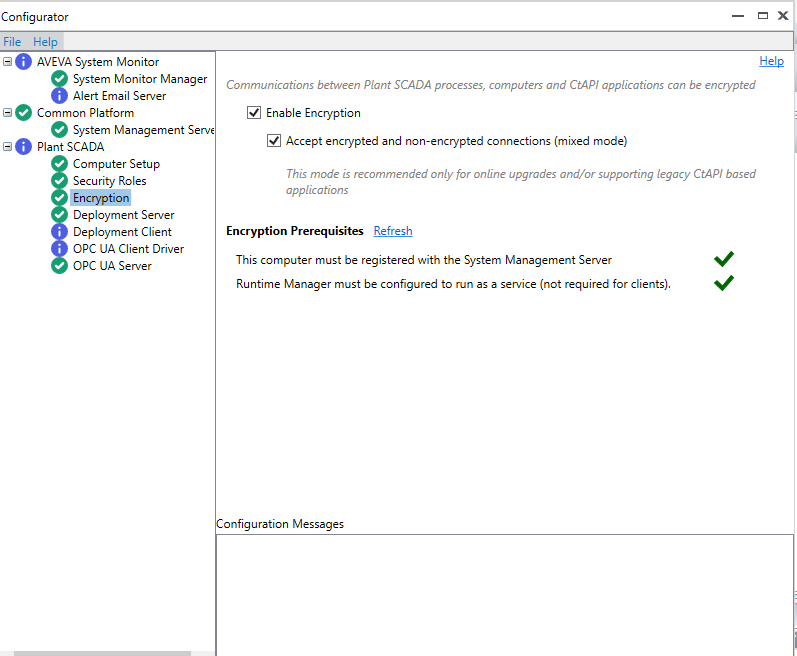797x656 pixels.
Task: Select Deployment Server in the tree
Action: [x=123, y=215]
